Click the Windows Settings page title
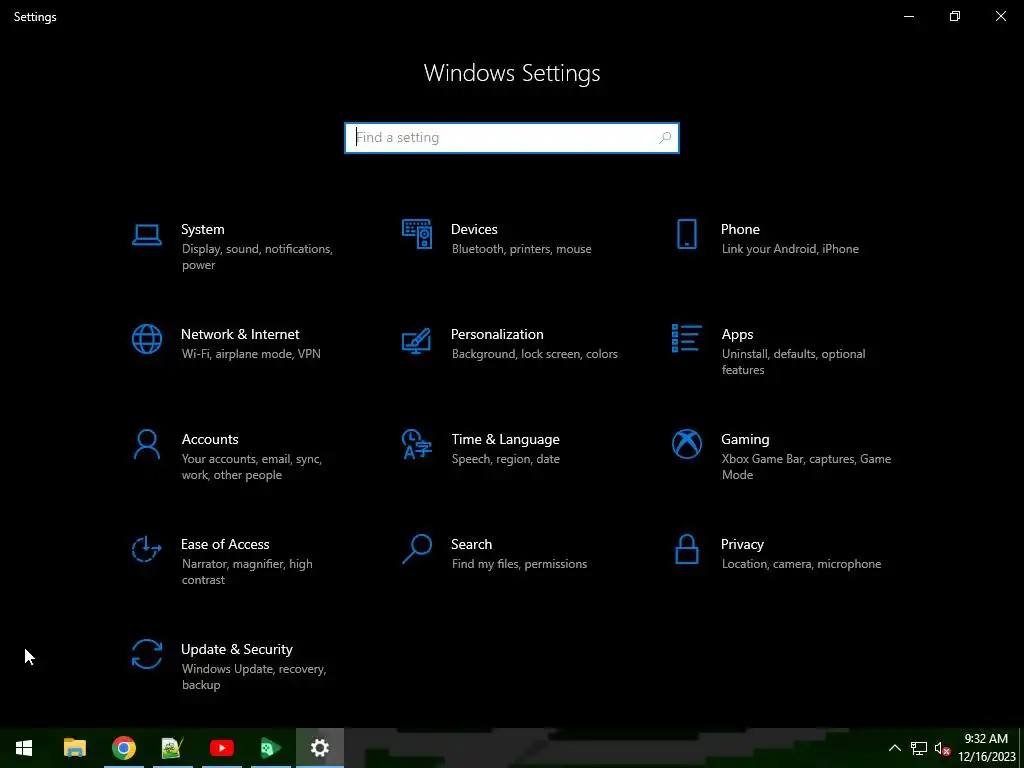Screen dimensions: 1024x768 coord(511,72)
